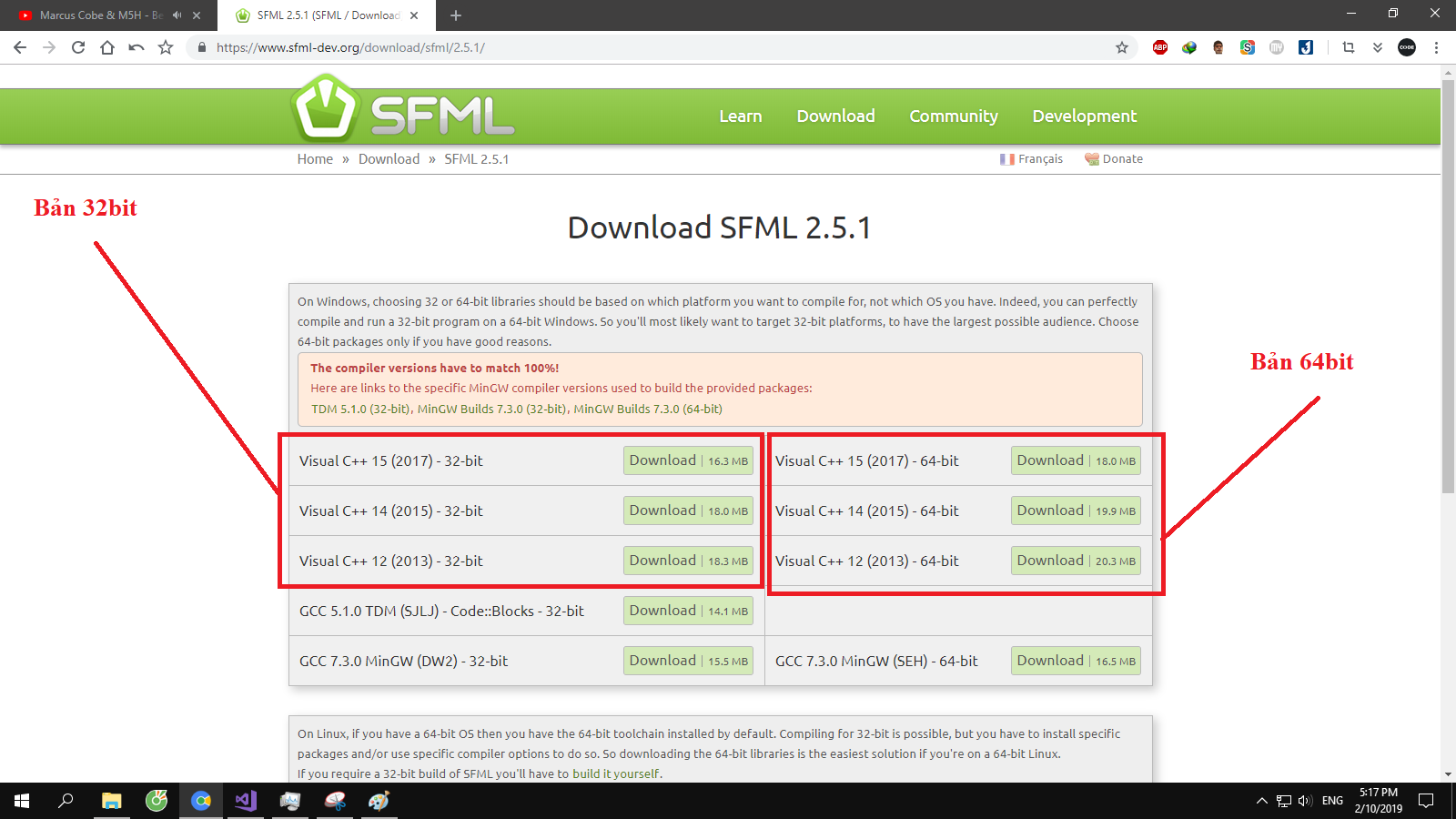
Task: Open Visual Studio from the taskbar
Action: pyautogui.click(x=245, y=801)
